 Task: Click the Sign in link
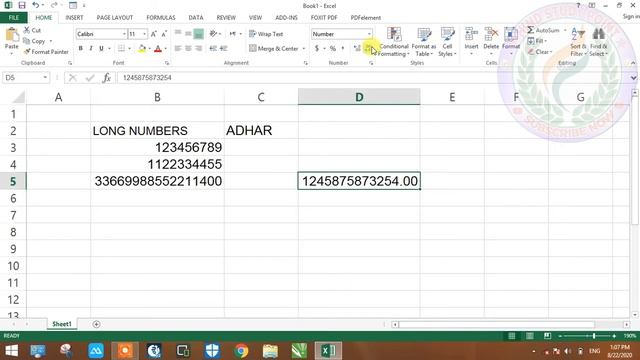coord(631,16)
